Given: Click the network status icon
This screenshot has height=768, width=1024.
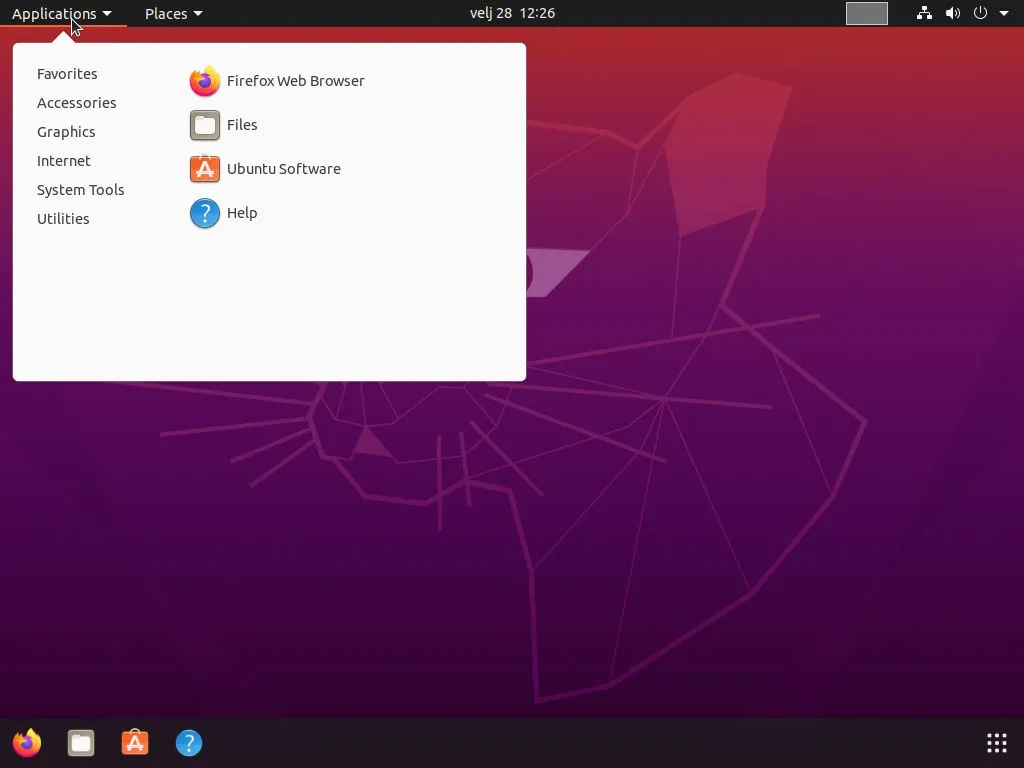Looking at the screenshot, I should (924, 13).
